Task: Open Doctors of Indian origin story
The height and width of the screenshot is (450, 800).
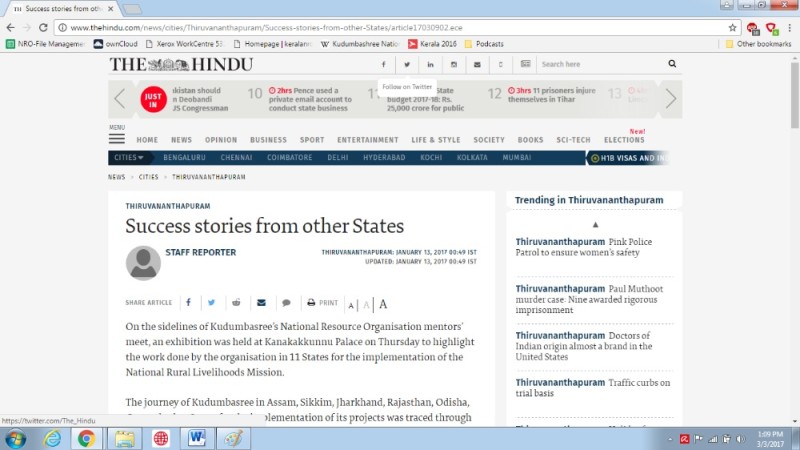Action: 583,346
